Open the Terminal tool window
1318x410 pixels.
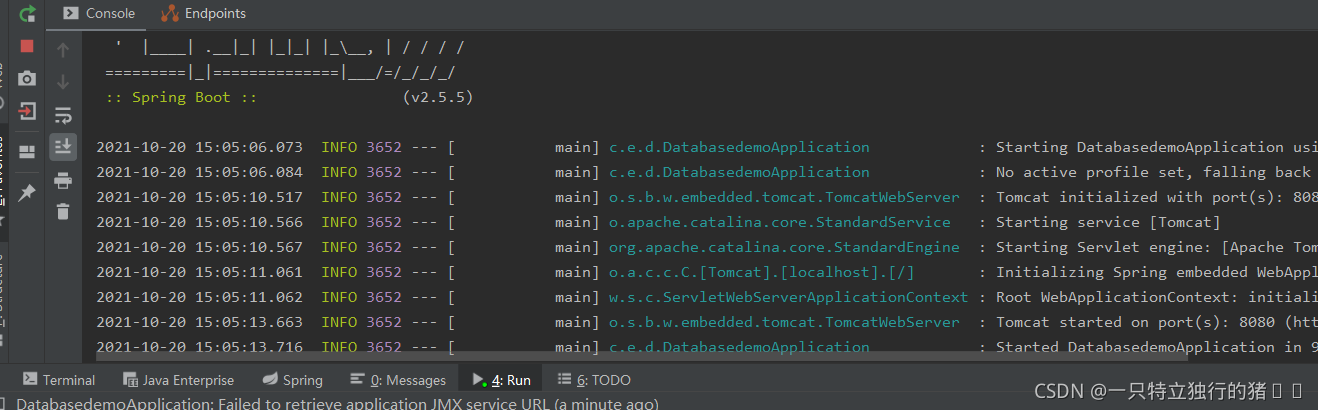coord(59,380)
